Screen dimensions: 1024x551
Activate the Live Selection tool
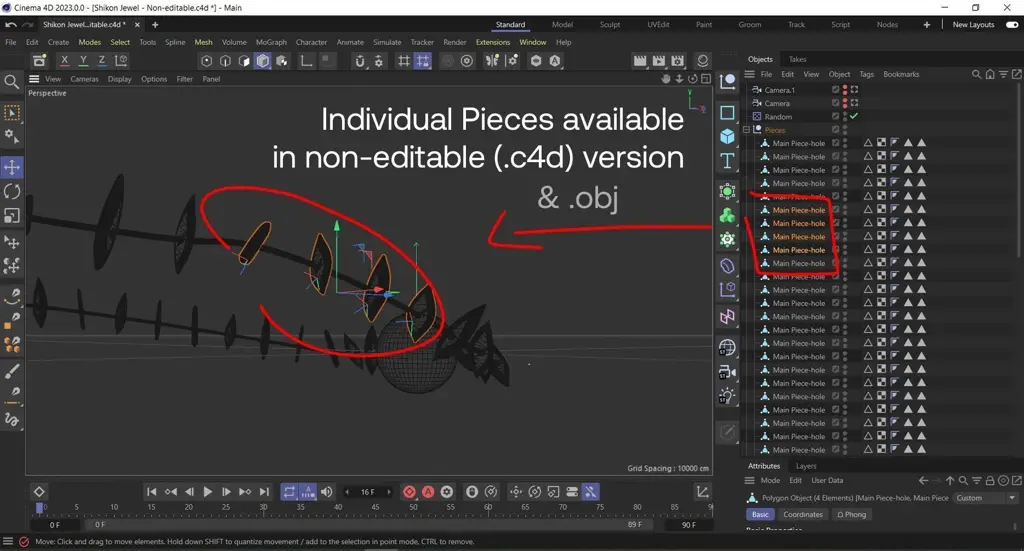point(12,113)
